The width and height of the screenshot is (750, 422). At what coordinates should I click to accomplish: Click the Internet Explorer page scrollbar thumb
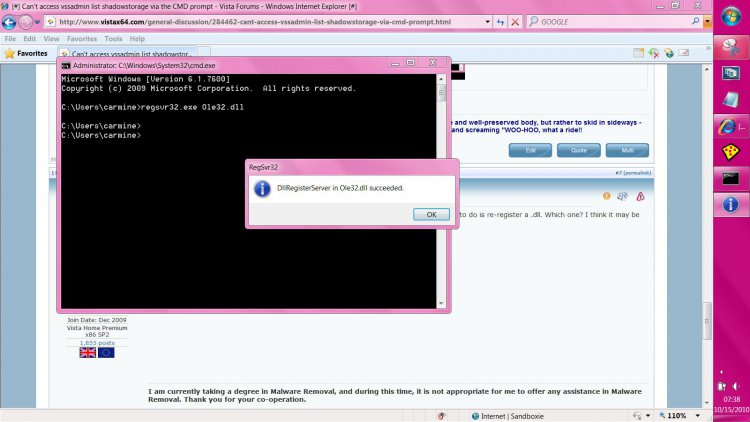coord(707,322)
